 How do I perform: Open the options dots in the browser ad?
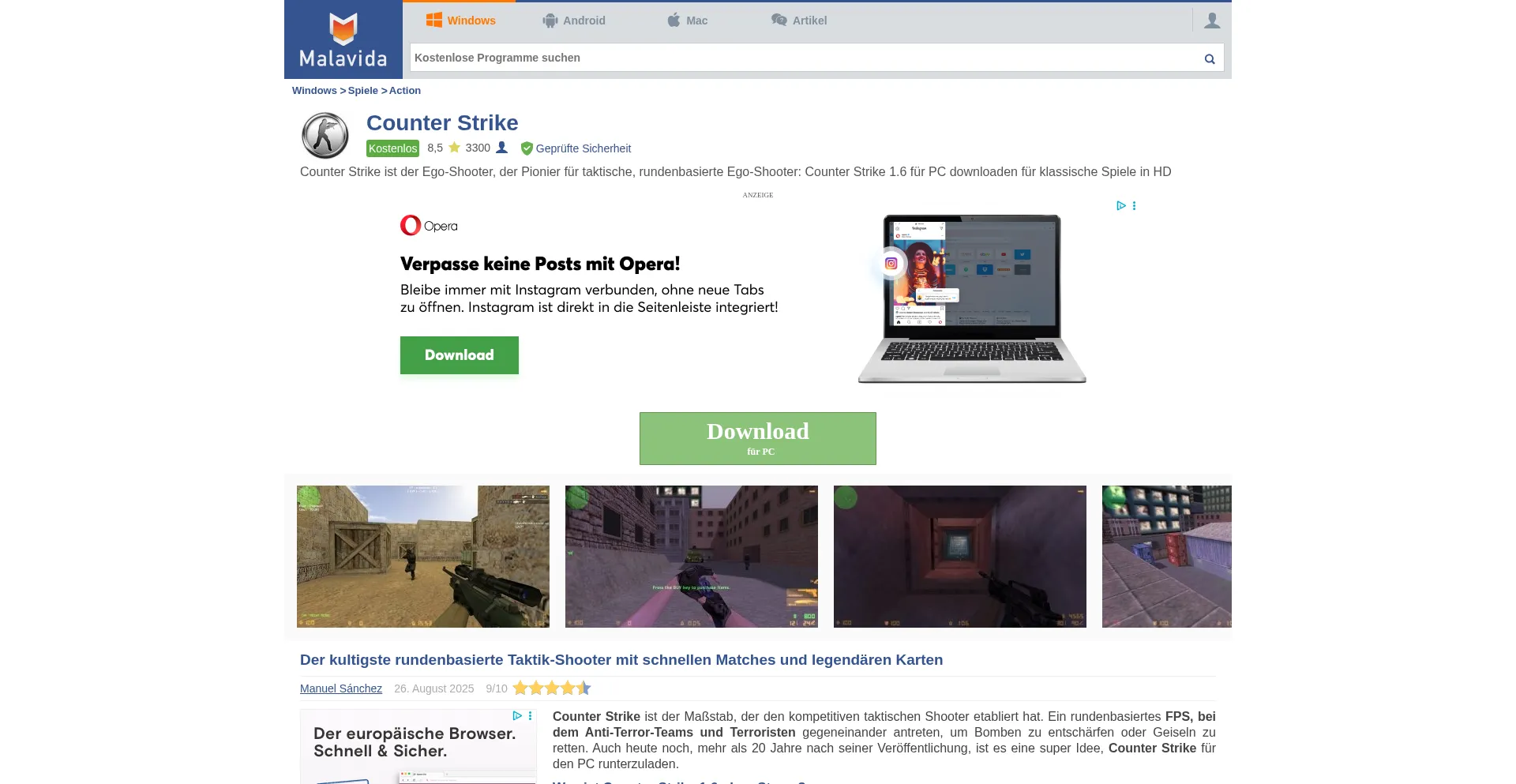531,716
